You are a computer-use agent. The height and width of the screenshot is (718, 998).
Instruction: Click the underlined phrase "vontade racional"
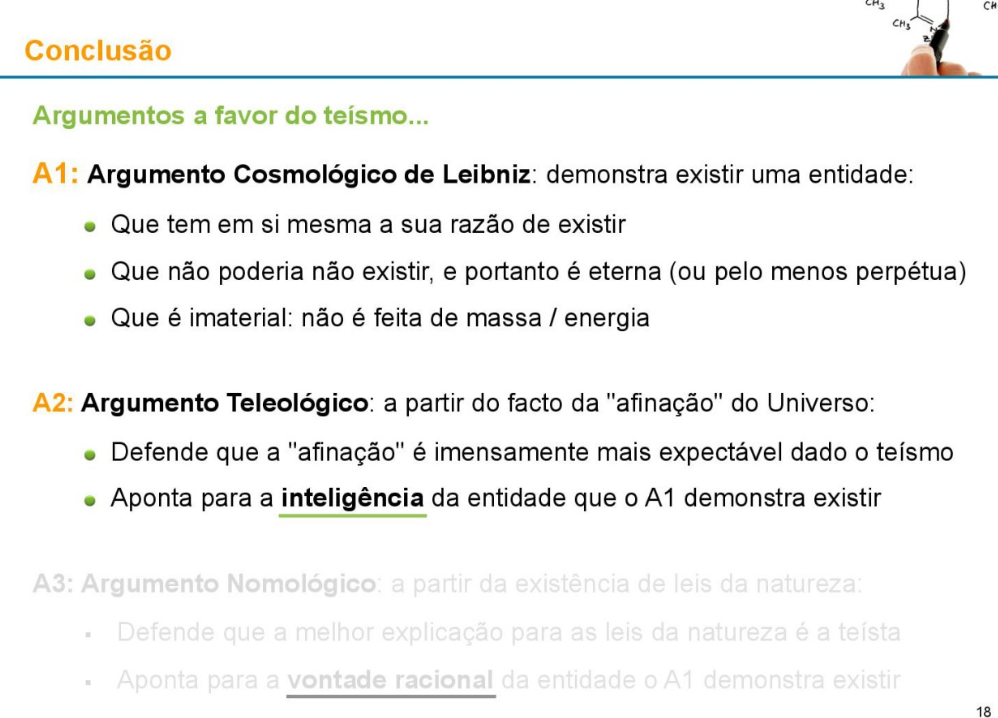391,679
